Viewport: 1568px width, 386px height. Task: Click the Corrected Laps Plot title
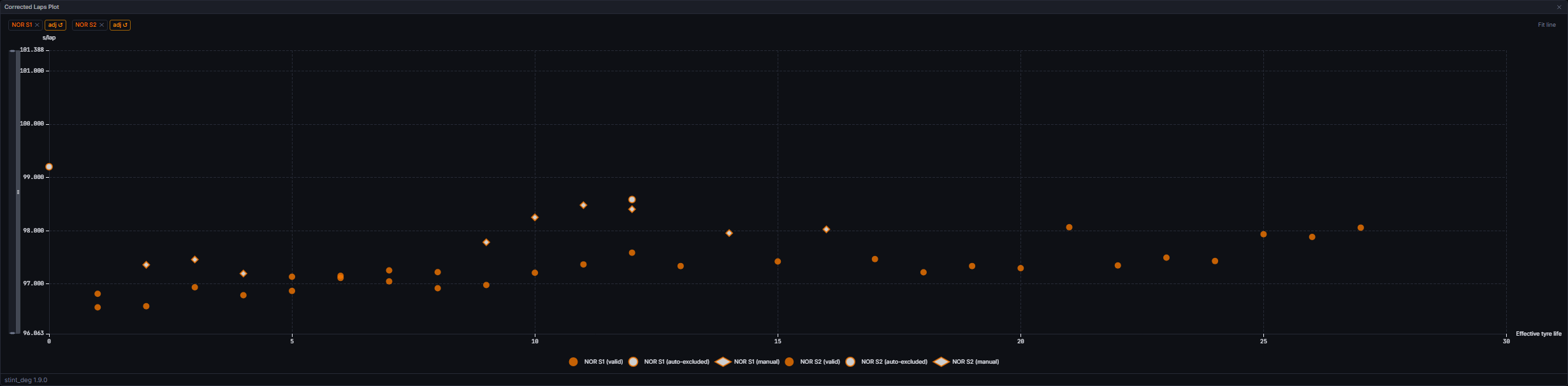click(x=32, y=7)
